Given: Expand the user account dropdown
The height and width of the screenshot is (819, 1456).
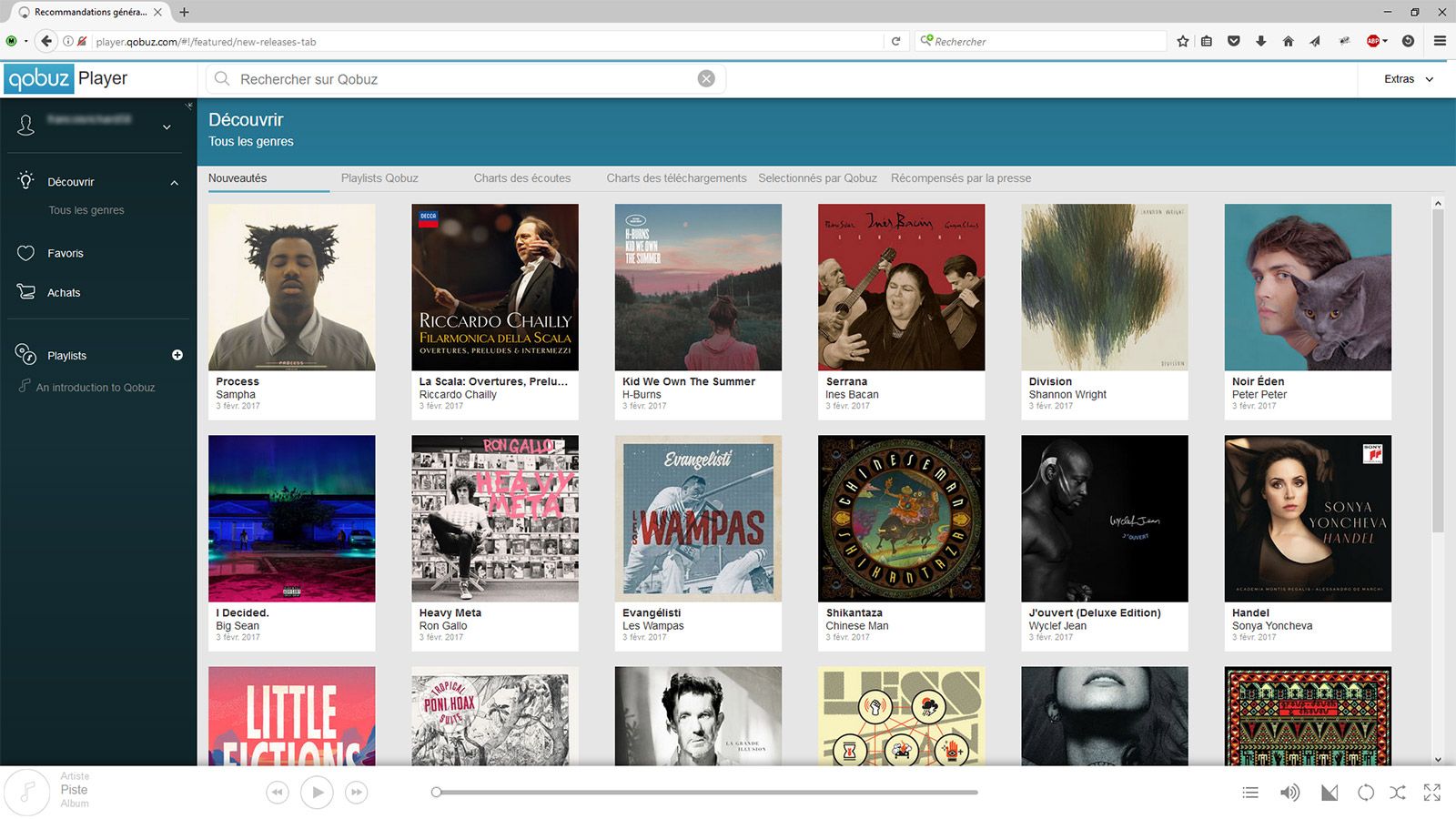Looking at the screenshot, I should pyautogui.click(x=167, y=127).
